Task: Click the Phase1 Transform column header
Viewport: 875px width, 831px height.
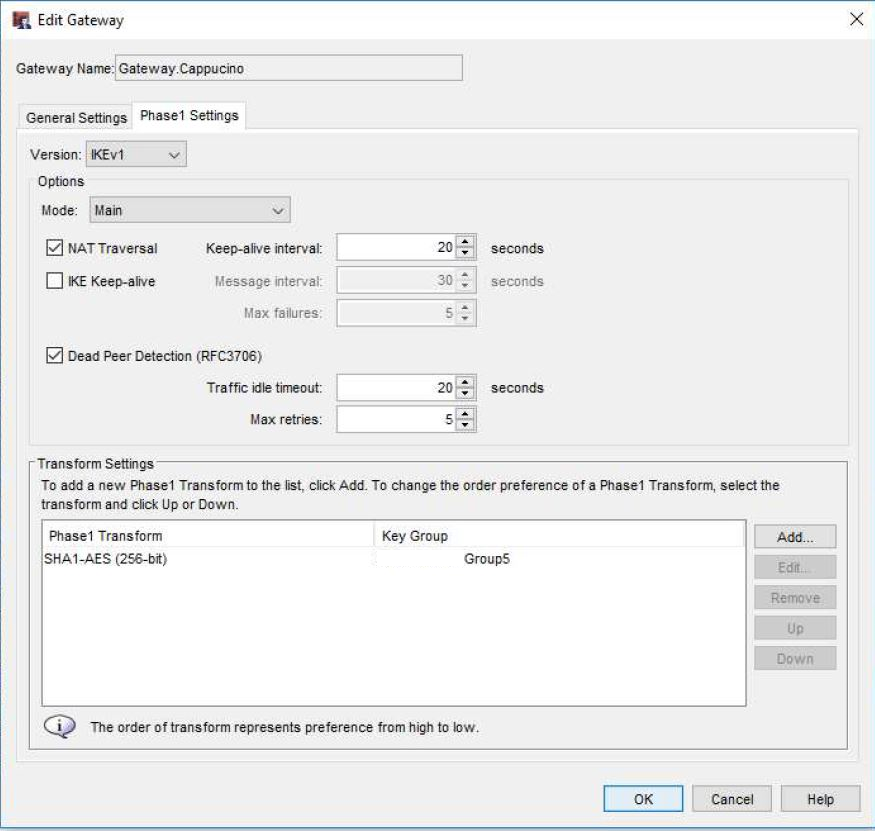Action: click(208, 536)
